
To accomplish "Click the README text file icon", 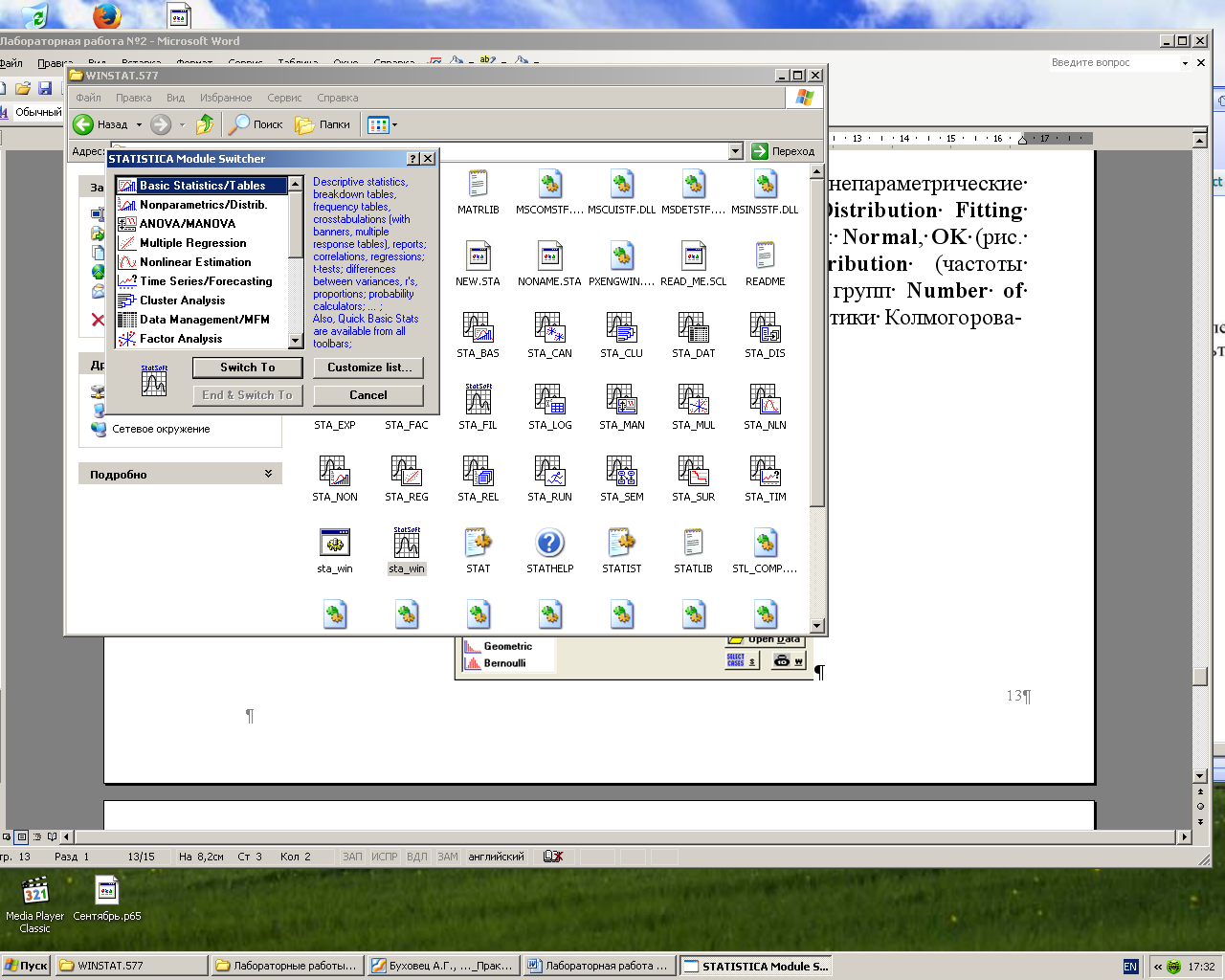I will pos(765,256).
